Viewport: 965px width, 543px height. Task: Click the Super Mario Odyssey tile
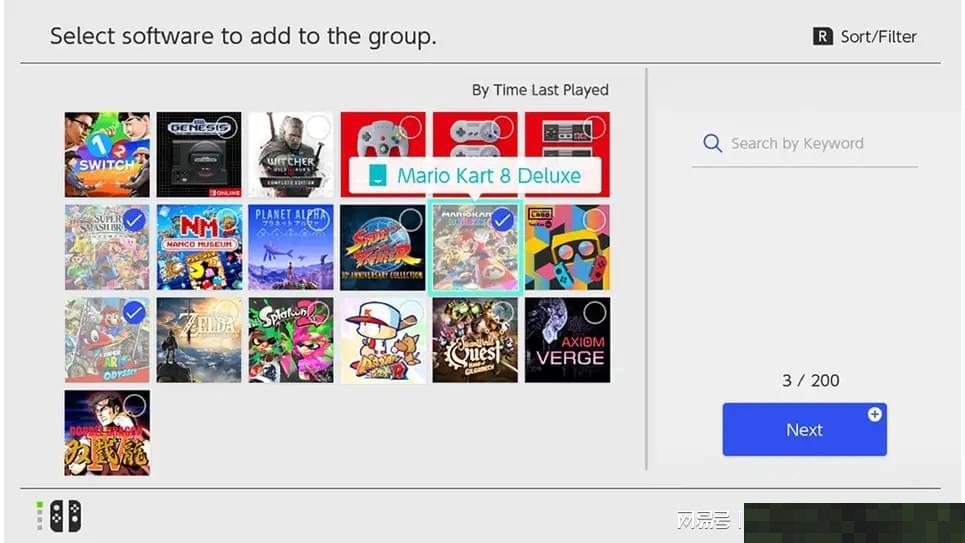[x=107, y=340]
